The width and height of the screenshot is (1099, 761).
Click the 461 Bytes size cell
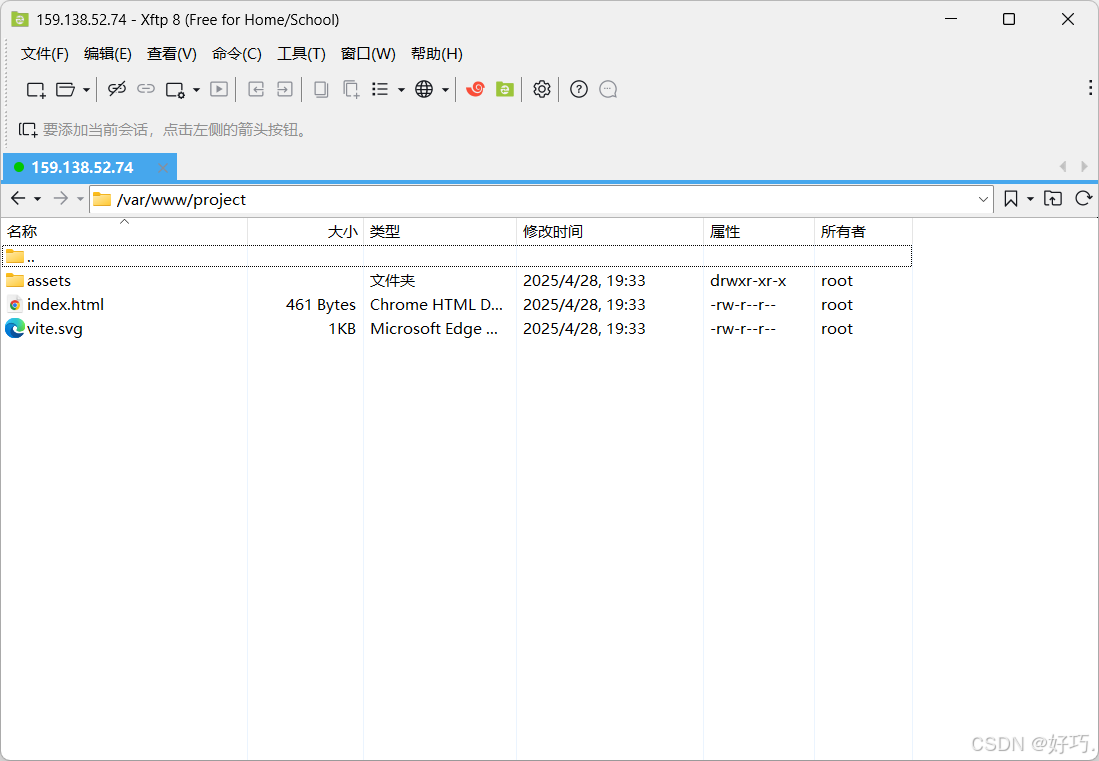point(321,305)
